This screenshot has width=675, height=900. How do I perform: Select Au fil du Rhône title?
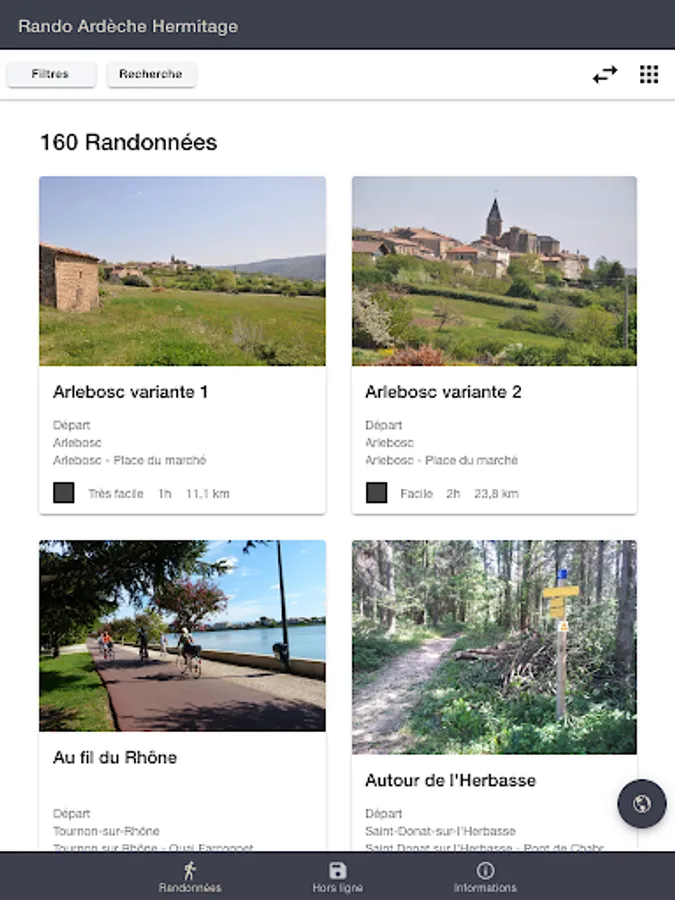coord(115,758)
